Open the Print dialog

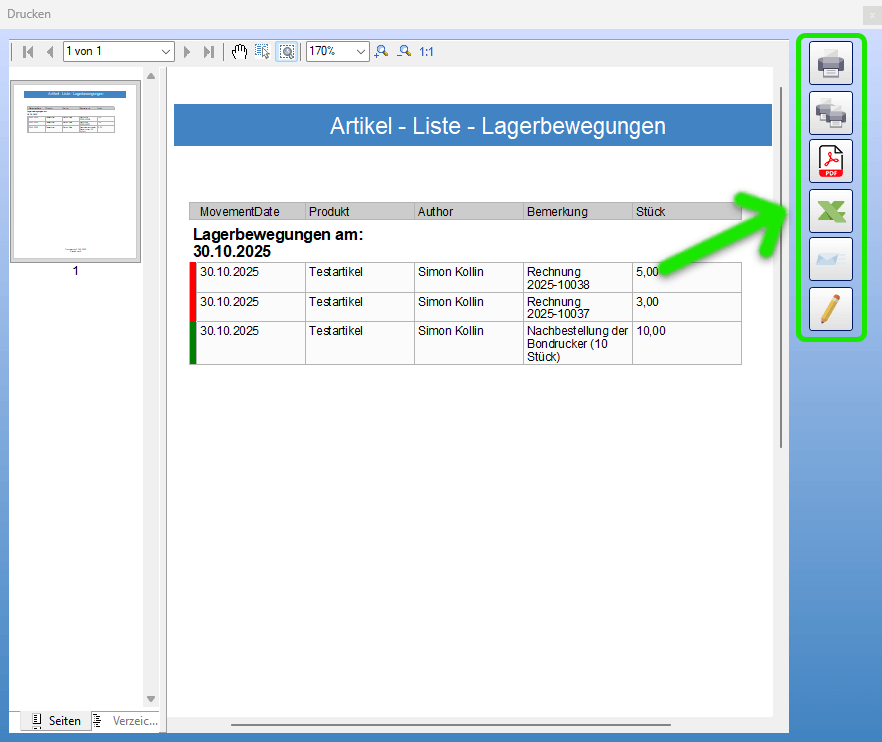tap(831, 62)
